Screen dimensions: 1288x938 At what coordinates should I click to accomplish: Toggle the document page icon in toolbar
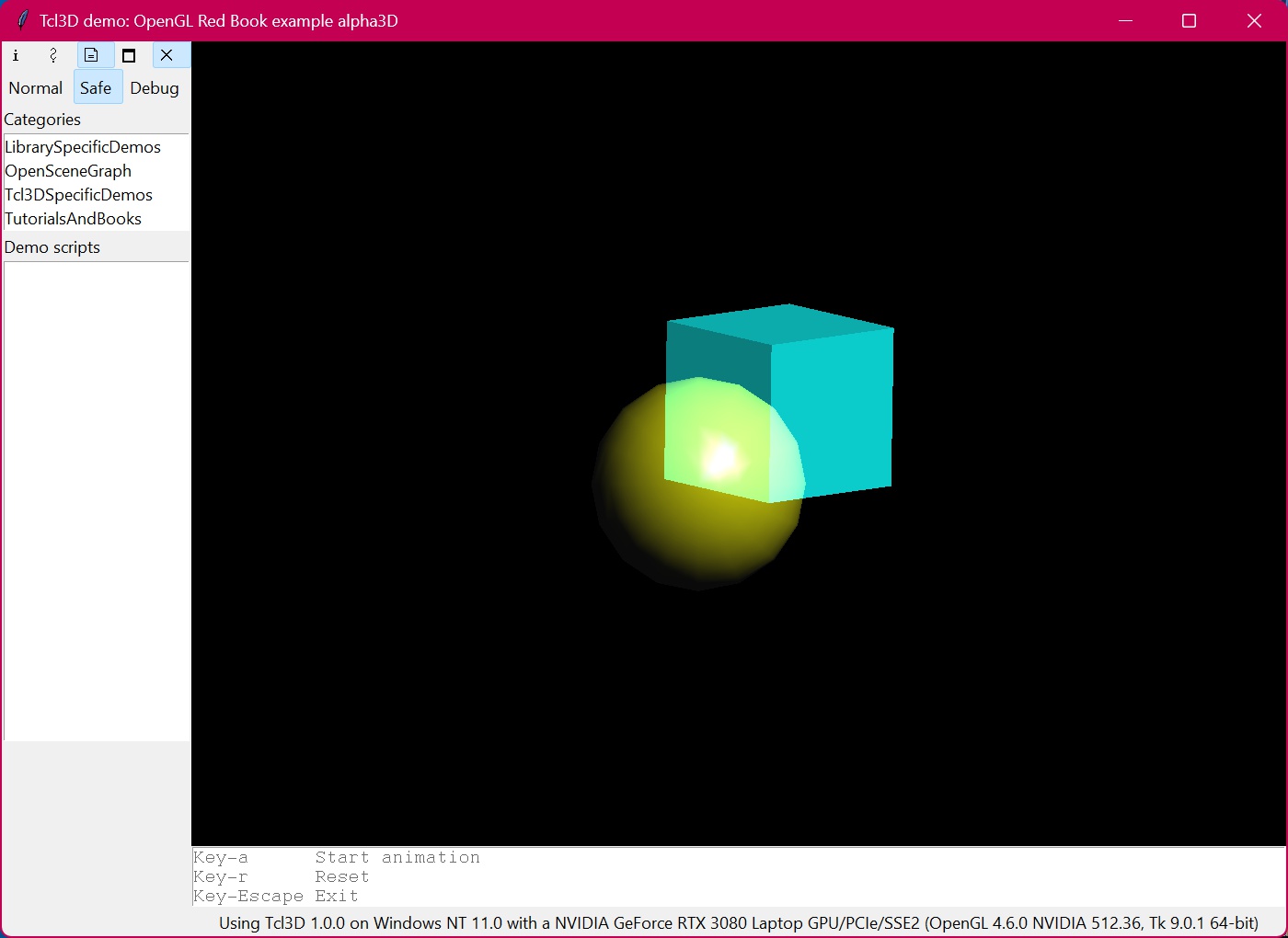[91, 55]
